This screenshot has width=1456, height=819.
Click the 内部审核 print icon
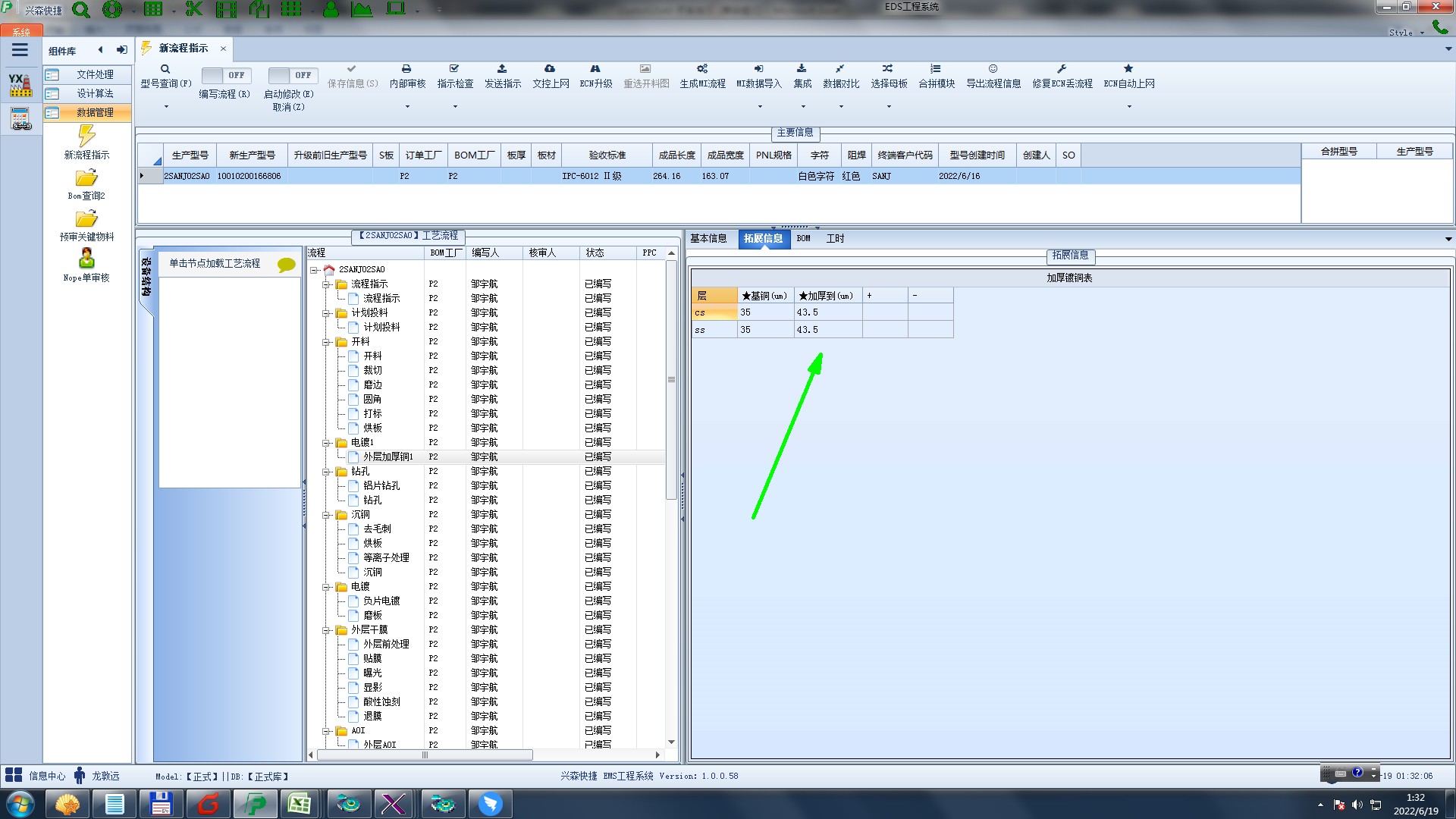point(406,69)
